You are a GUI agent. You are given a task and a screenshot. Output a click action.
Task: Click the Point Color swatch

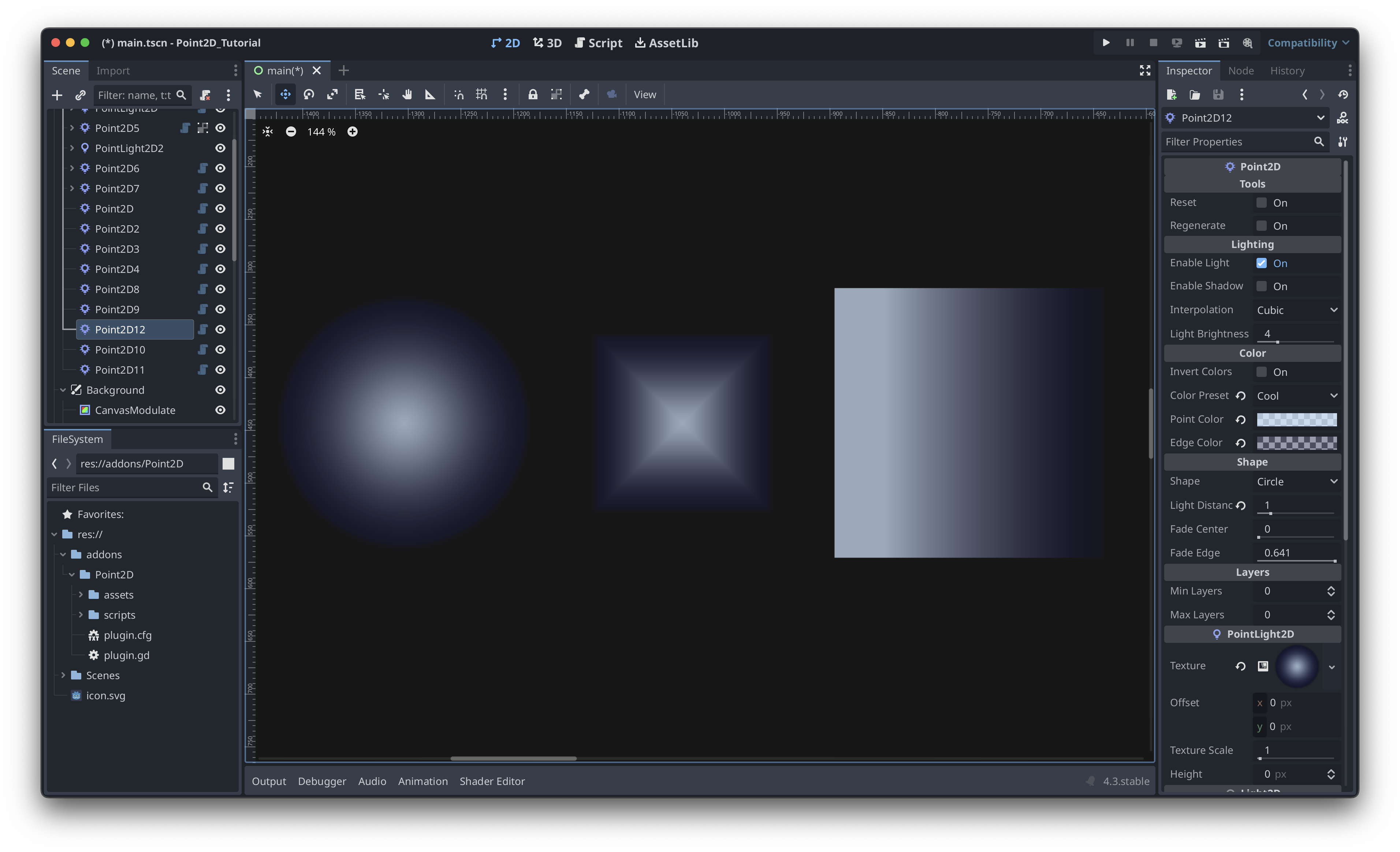(x=1296, y=419)
